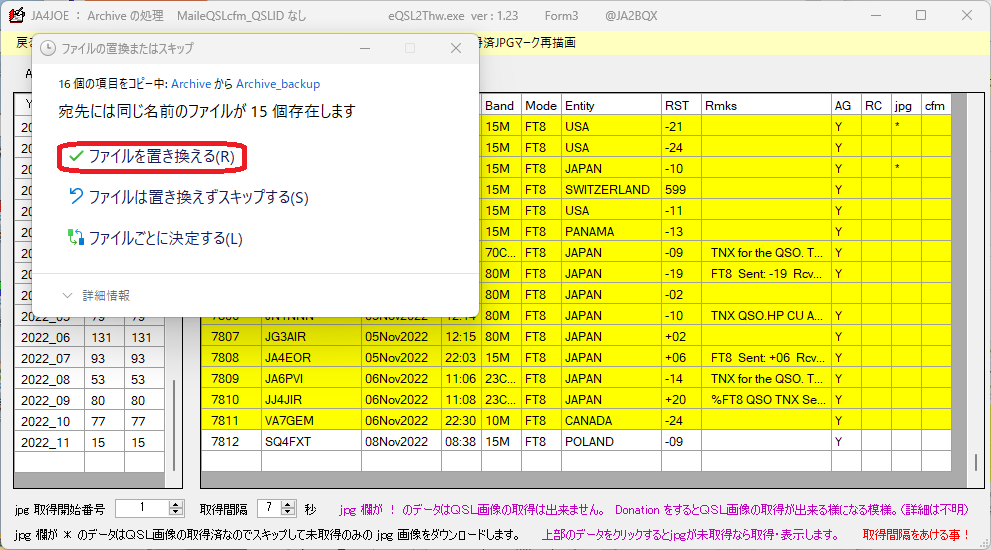Click the blue skip arrow icon
991x550 pixels.
(76, 197)
